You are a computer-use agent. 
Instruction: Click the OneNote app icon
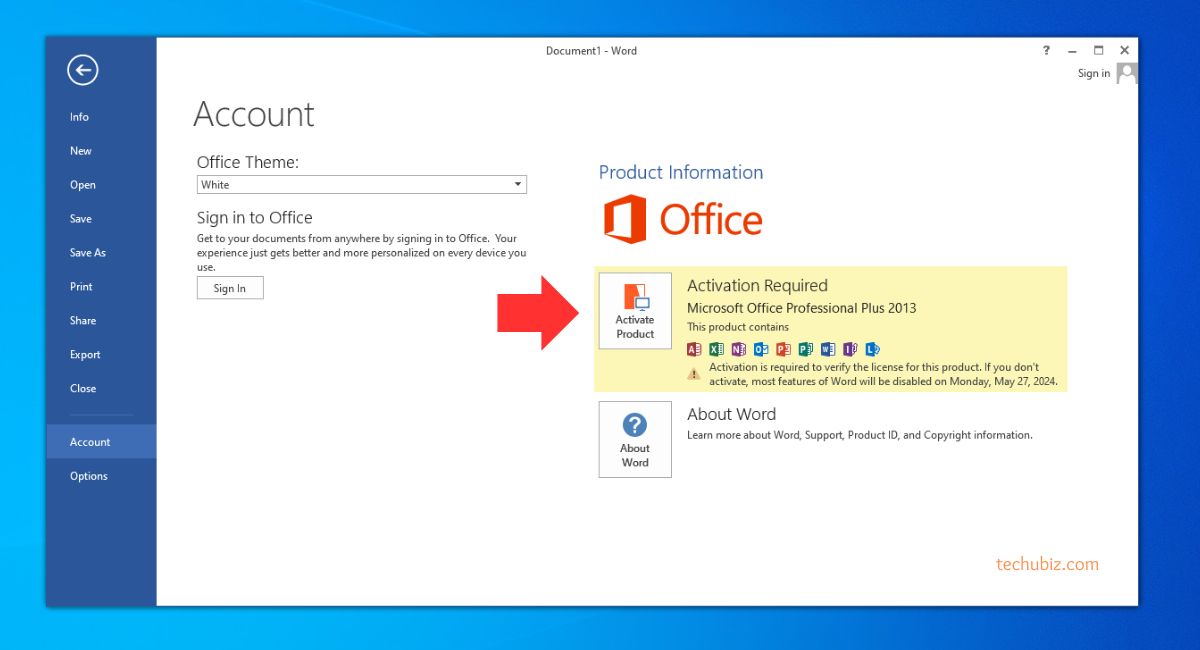(738, 349)
